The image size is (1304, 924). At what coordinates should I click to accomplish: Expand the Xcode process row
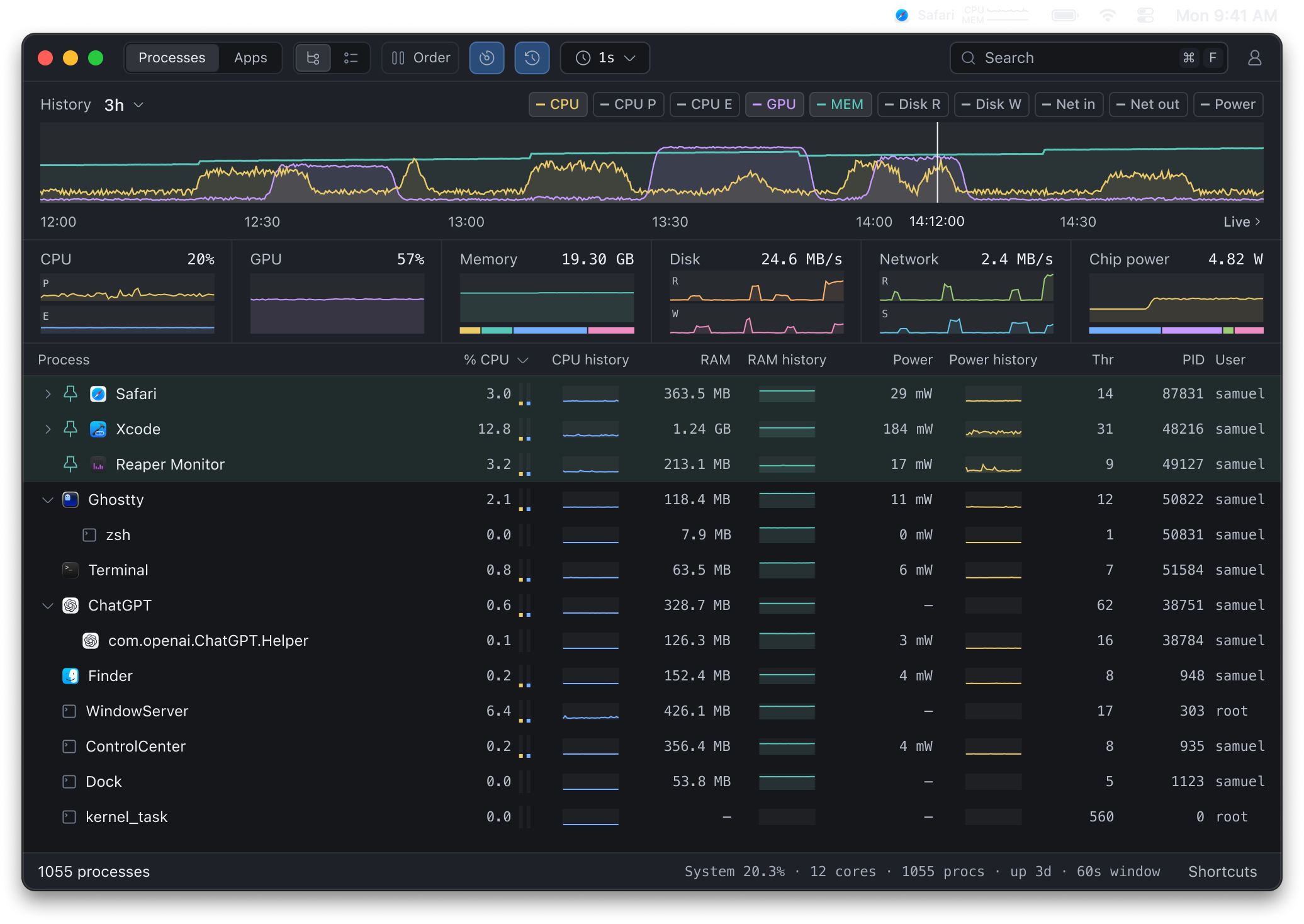tap(48, 429)
